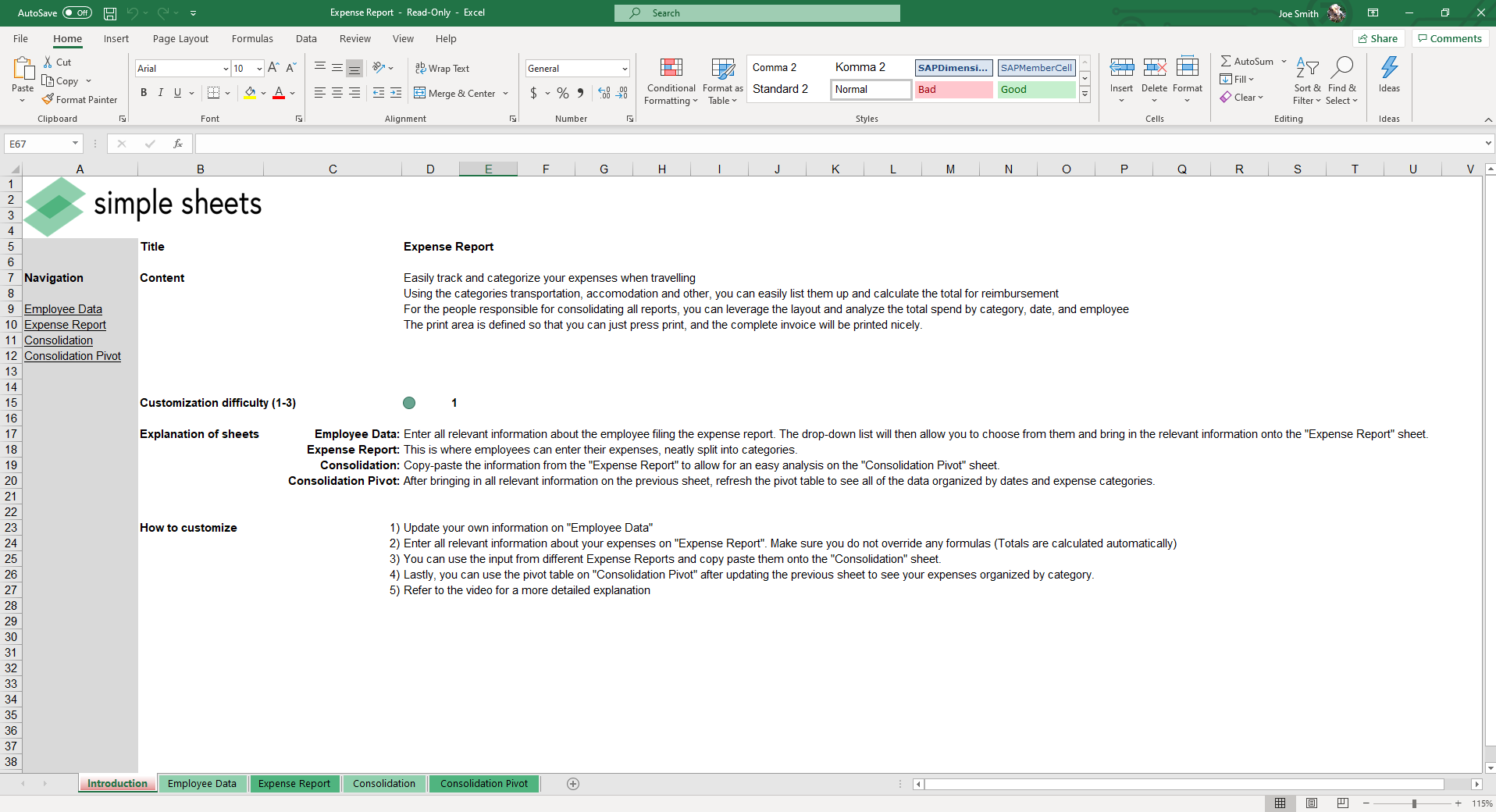This screenshot has width=1496, height=812.
Task: Switch to the Formulas ribbon tab
Action: click(x=252, y=38)
